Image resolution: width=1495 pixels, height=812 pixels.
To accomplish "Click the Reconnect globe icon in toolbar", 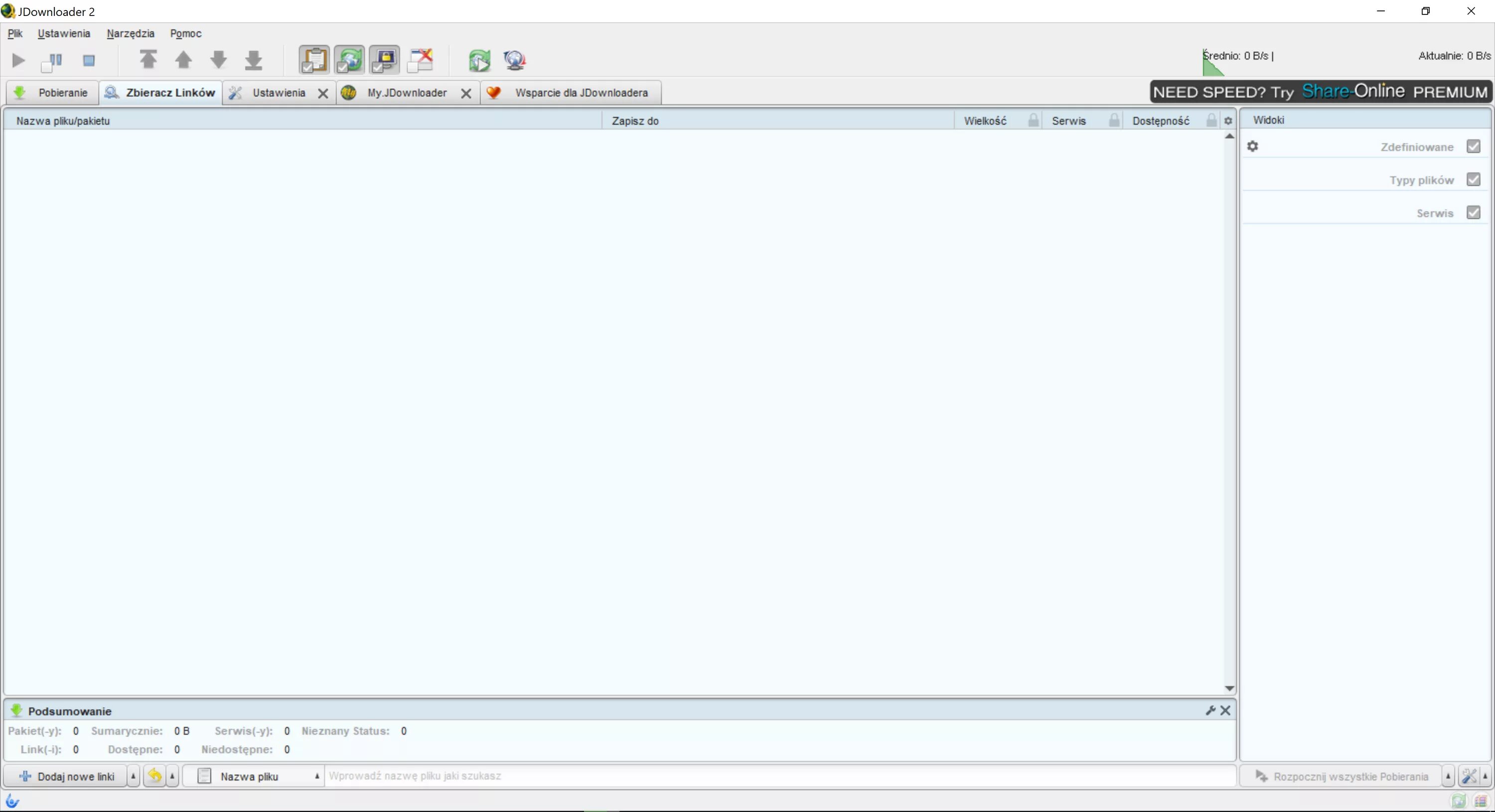I will (x=514, y=60).
